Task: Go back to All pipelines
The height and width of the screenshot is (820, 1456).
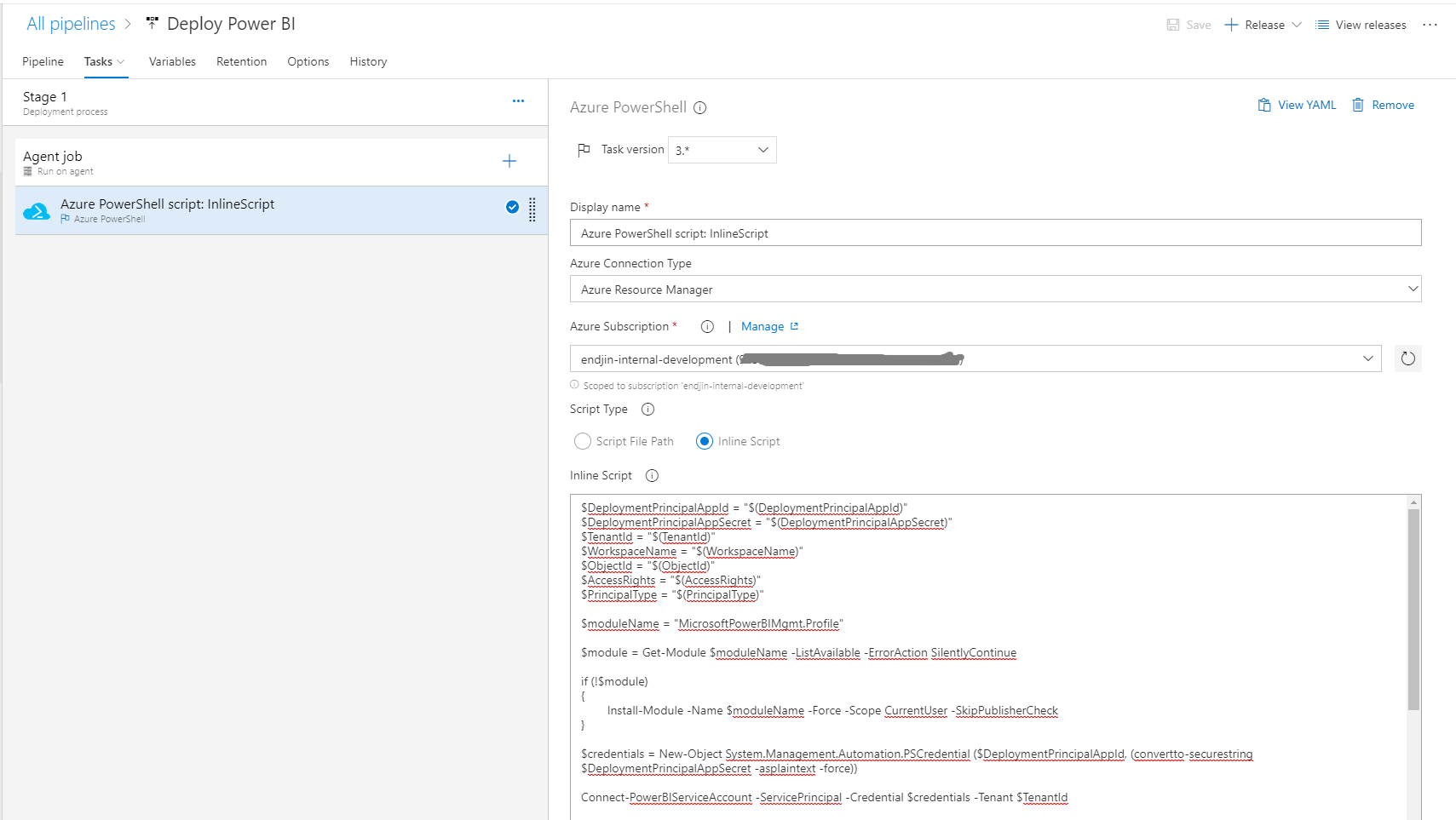Action: pyautogui.click(x=71, y=24)
